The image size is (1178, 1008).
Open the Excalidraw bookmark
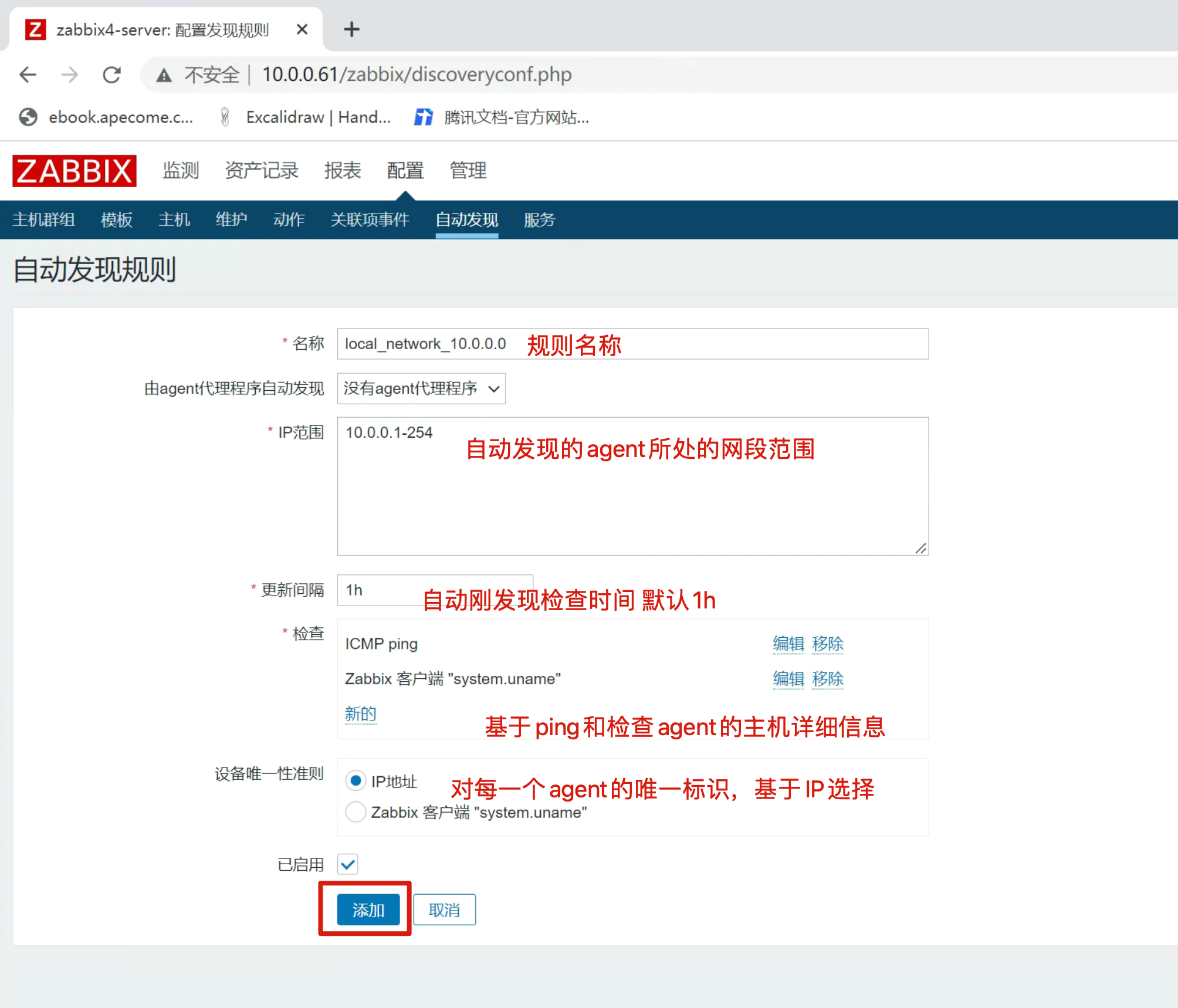tap(305, 117)
